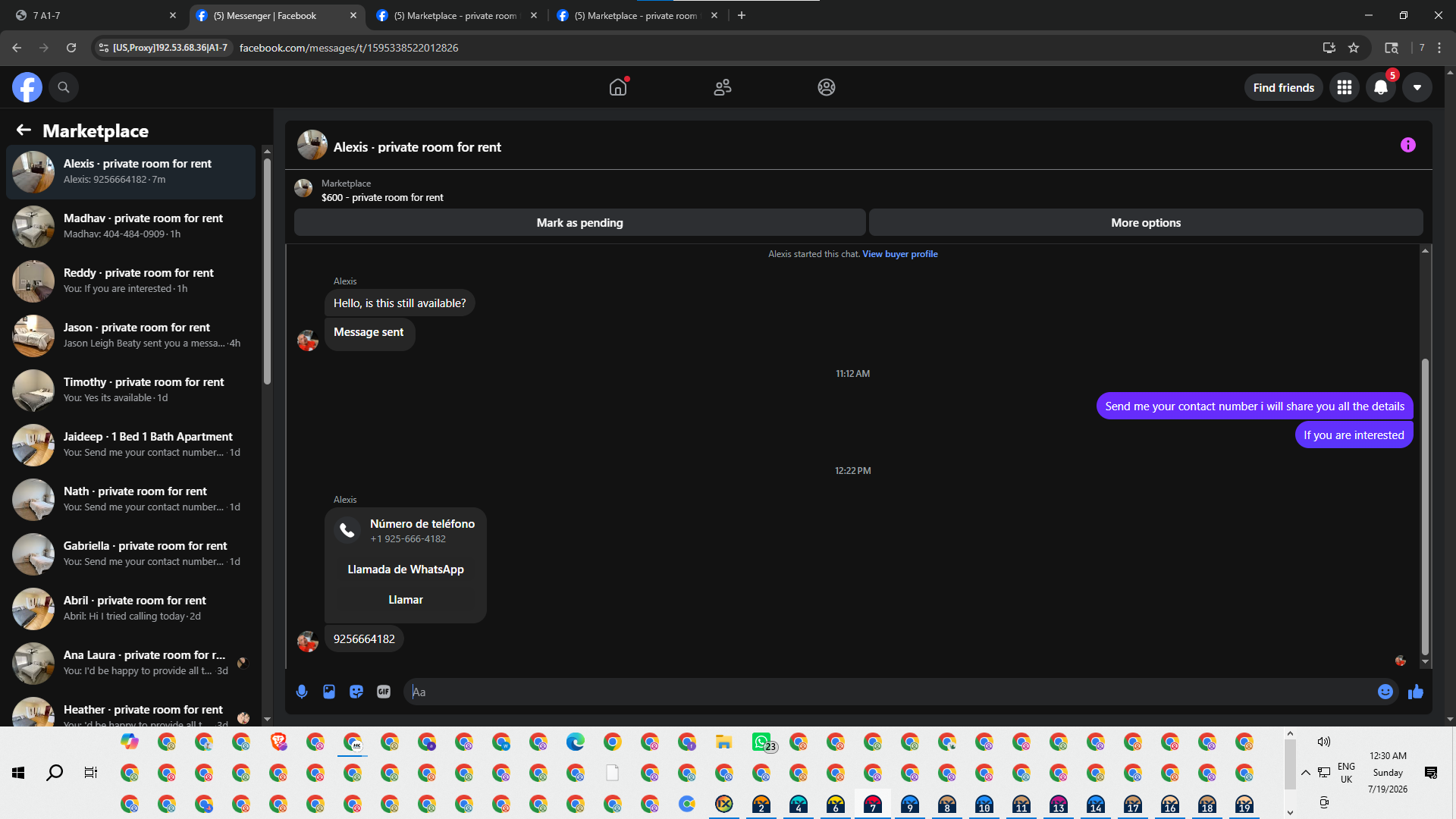Switch to the third tab, Marketplace private room
1456x819 pixels.
click(455, 15)
